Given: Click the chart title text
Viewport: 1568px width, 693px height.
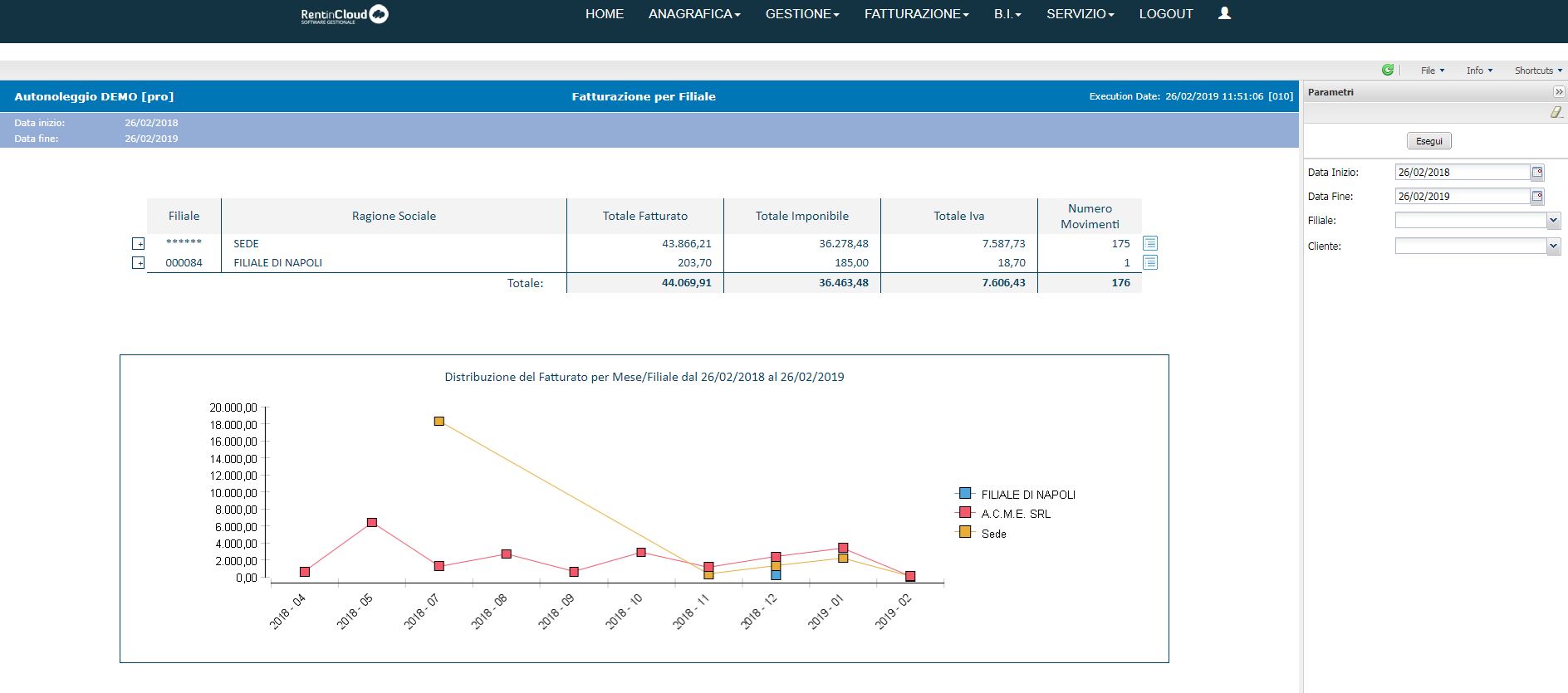Looking at the screenshot, I should (x=644, y=377).
